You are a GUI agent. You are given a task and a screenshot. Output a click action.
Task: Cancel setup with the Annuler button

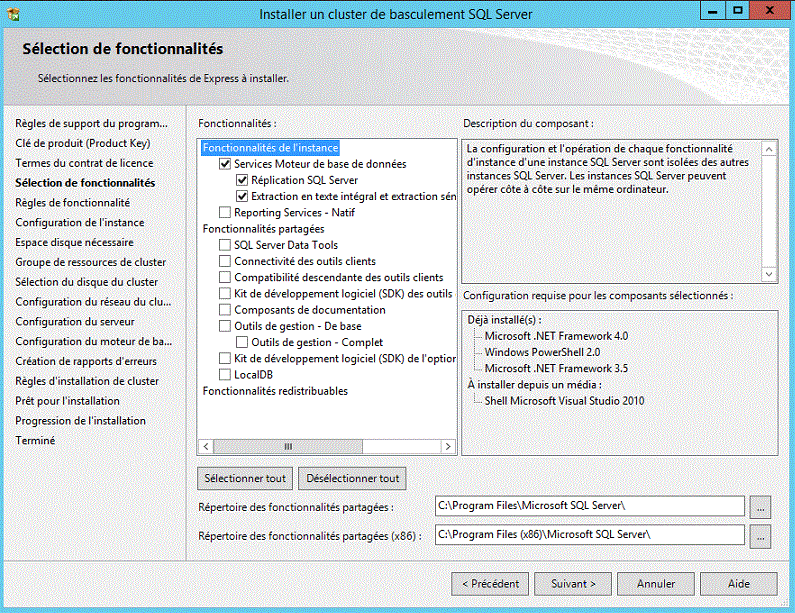pos(656,584)
